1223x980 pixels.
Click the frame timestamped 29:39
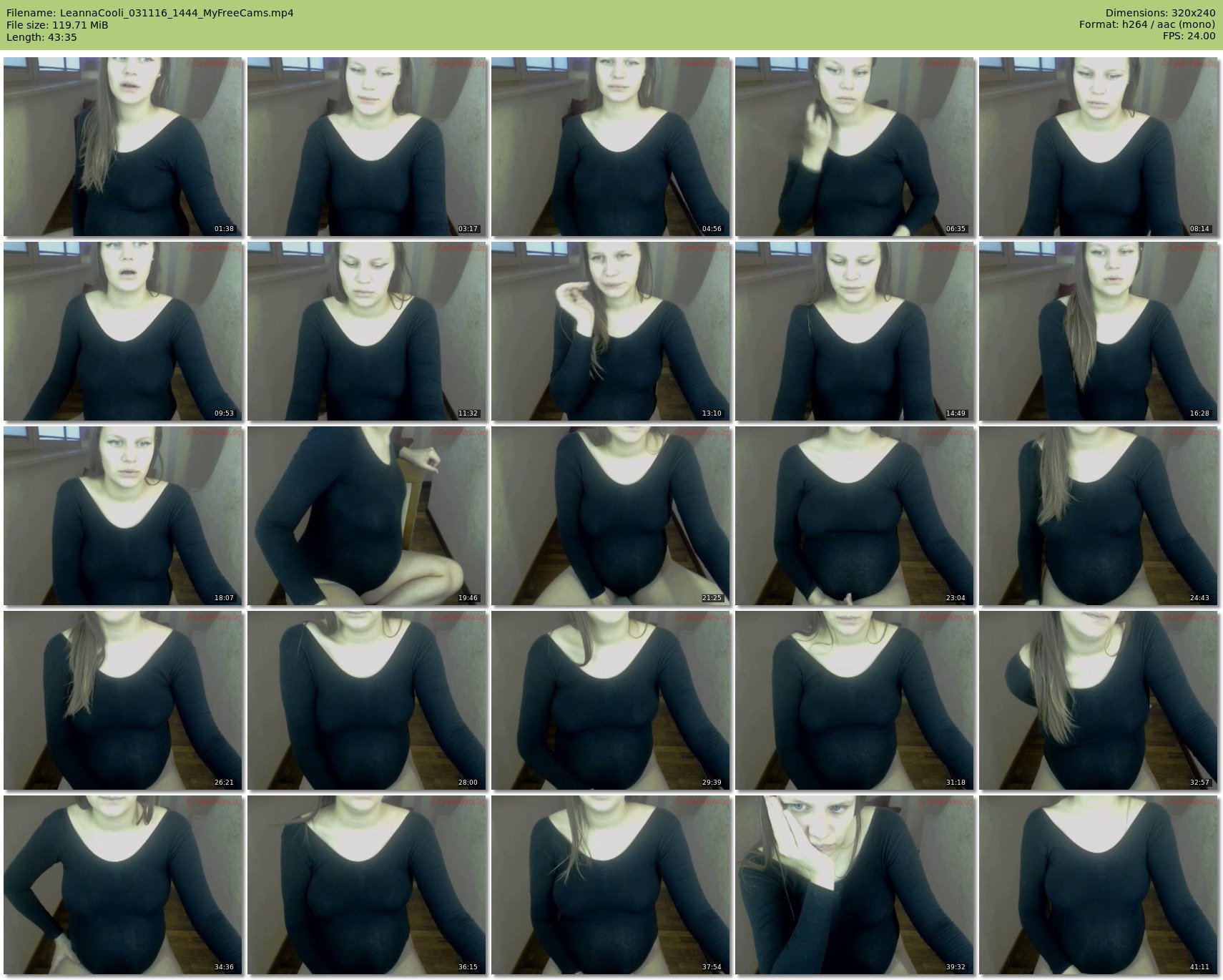611,700
